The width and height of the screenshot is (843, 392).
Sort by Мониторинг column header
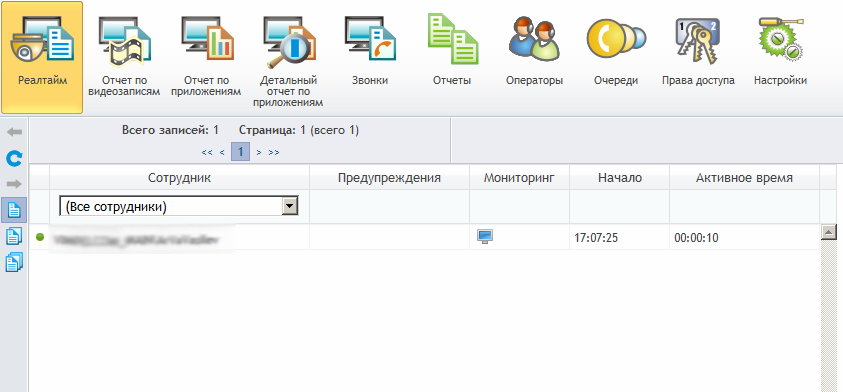pyautogui.click(x=519, y=178)
